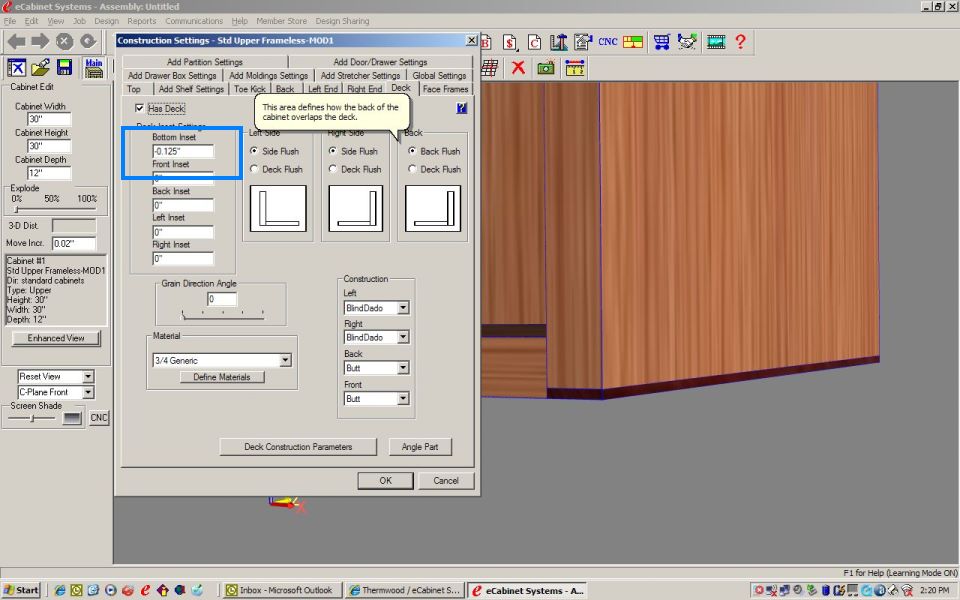
Task: Open the red C document icon
Action: tap(534, 42)
